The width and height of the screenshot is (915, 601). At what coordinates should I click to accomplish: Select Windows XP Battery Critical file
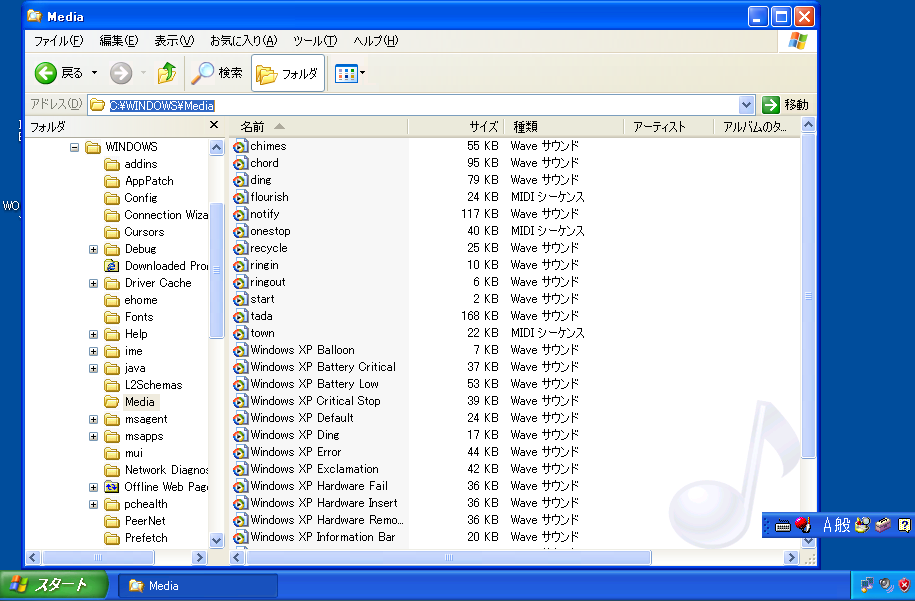[323, 367]
